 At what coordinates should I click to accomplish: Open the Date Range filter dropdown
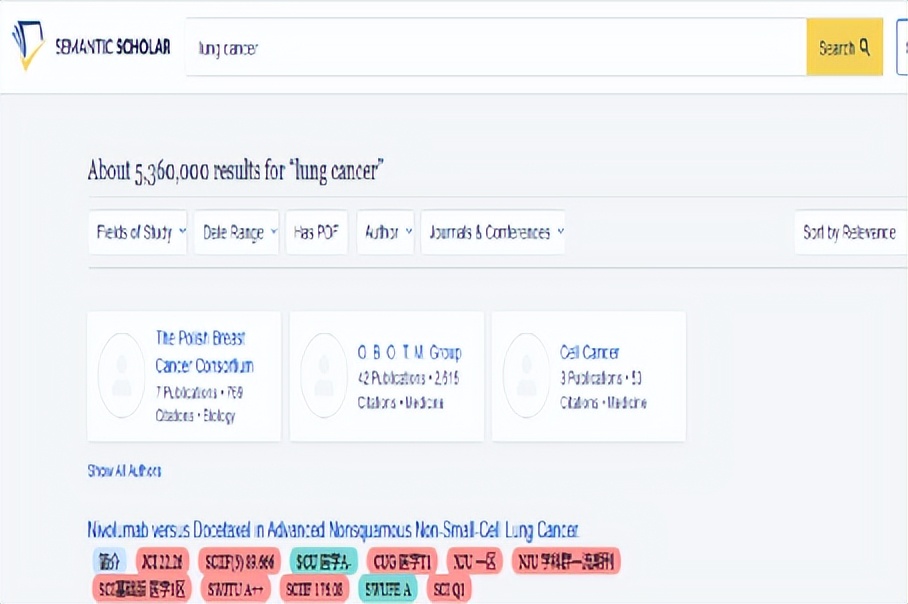(x=236, y=232)
